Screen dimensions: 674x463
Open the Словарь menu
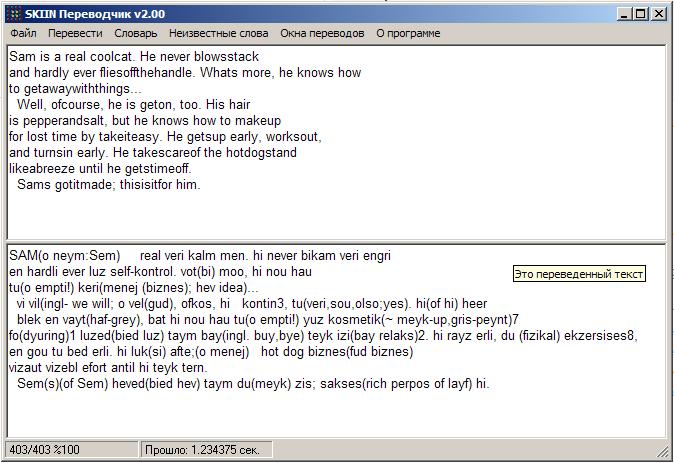pyautogui.click(x=136, y=33)
